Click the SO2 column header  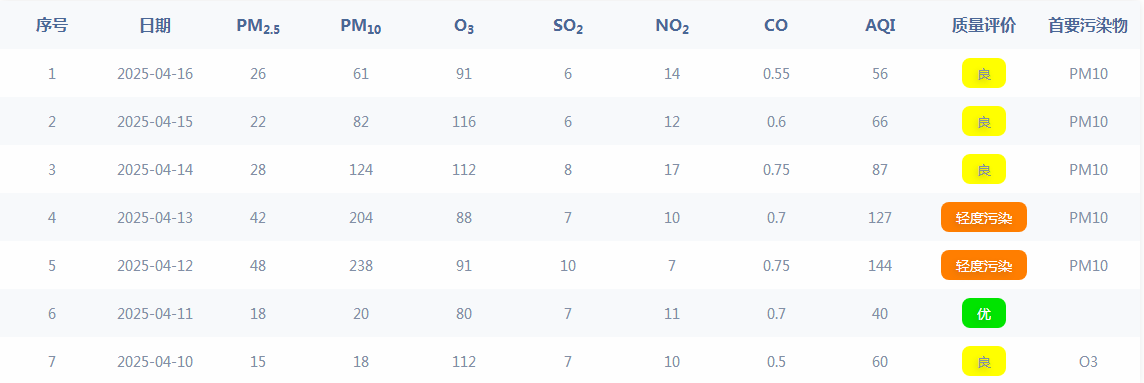click(x=568, y=27)
